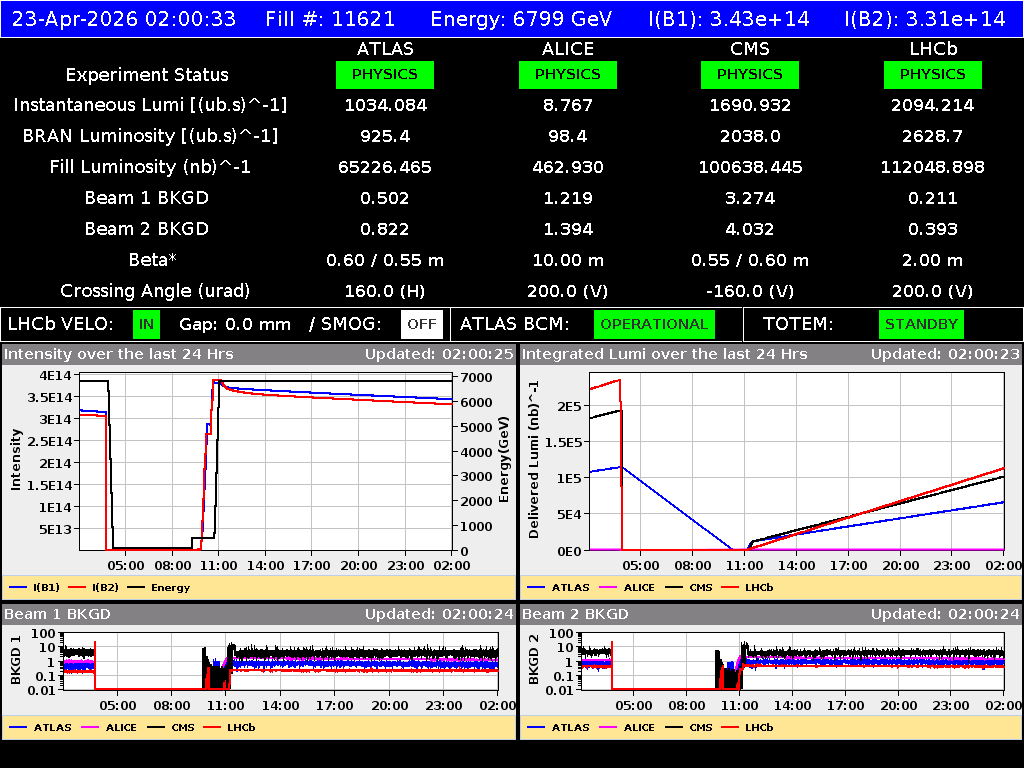Click LHCb legend entry in Beam 1 BKGD chart

[x=229, y=728]
